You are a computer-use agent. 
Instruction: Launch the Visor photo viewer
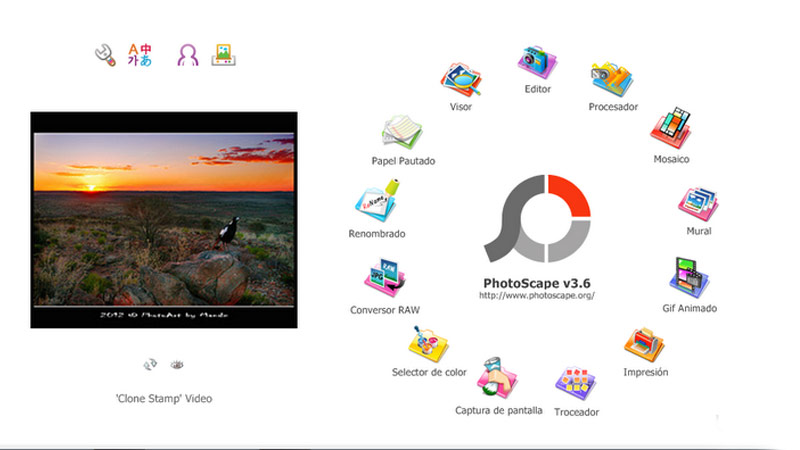(460, 81)
